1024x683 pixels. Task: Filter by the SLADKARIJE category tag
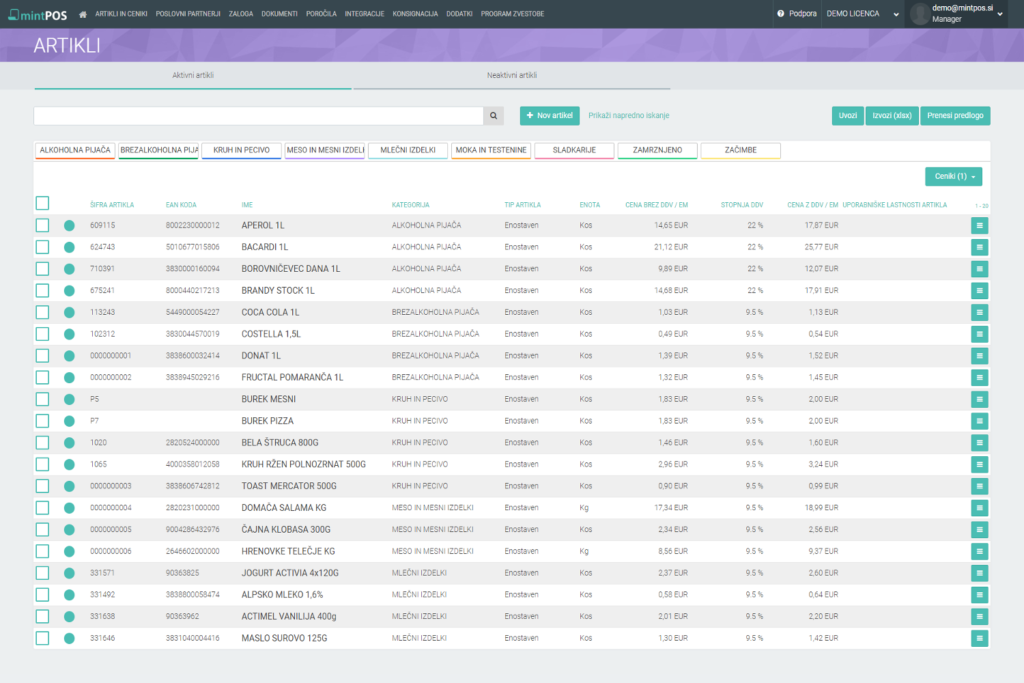tap(574, 150)
